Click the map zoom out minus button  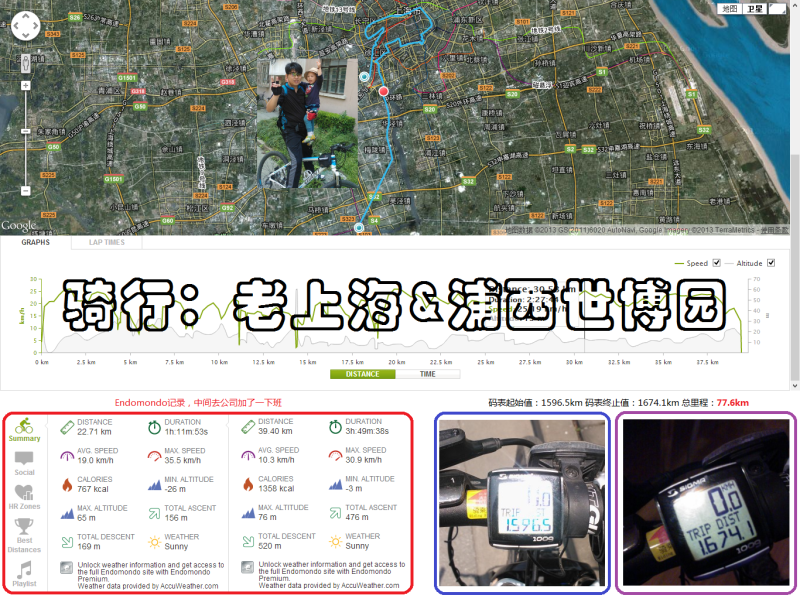click(x=26, y=190)
